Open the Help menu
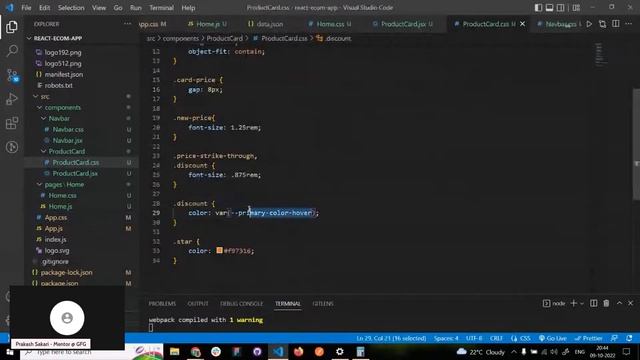This screenshot has width=640, height=360. pyautogui.click(x=188, y=8)
